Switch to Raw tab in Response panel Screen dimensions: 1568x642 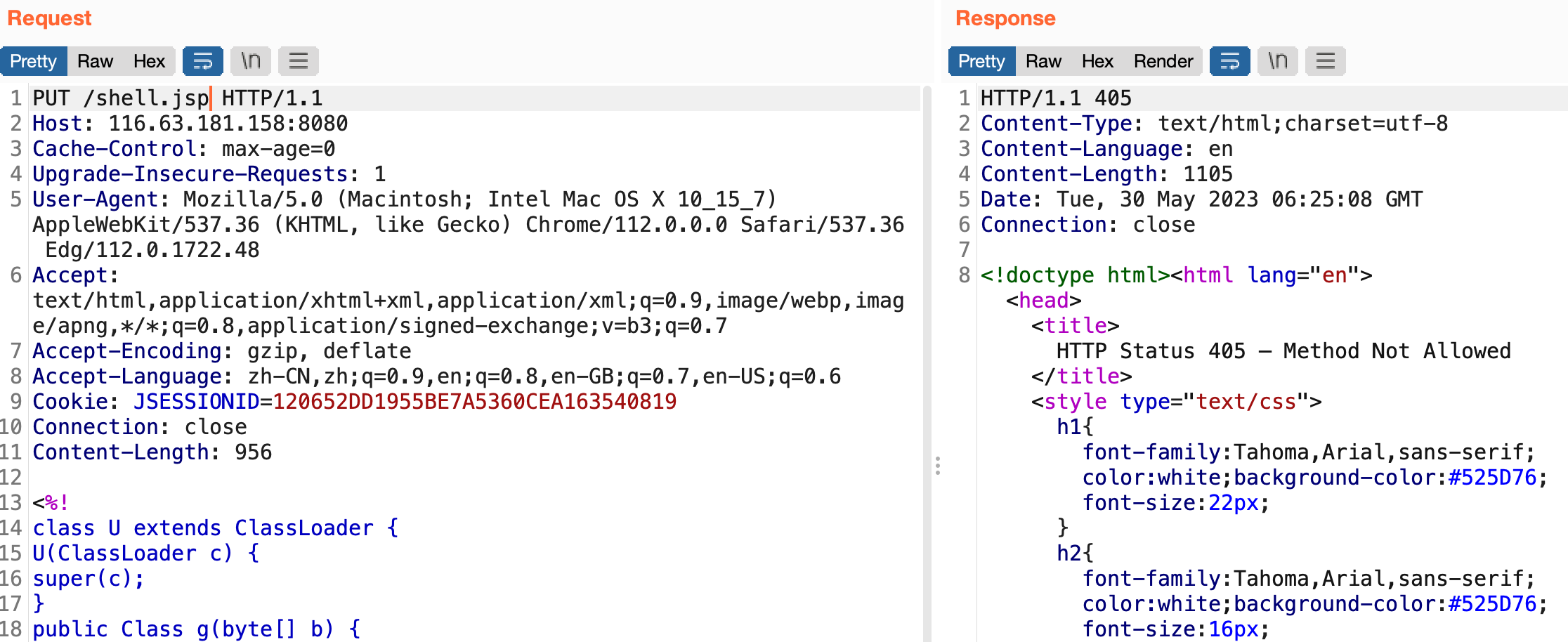[1043, 61]
